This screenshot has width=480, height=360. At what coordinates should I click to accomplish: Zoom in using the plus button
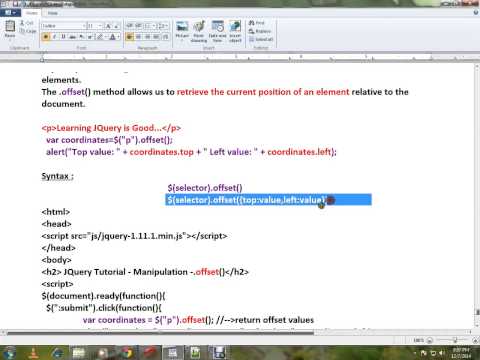(x=476, y=340)
